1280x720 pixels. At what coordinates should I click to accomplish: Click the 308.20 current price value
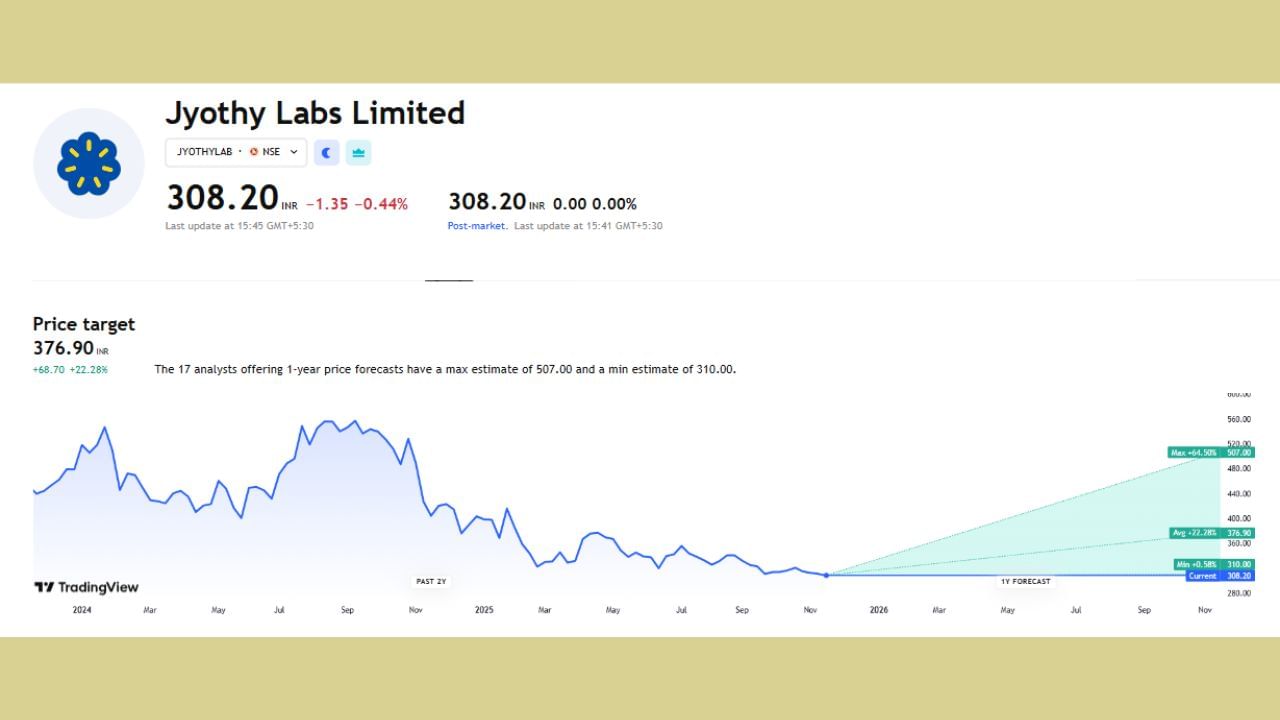click(222, 197)
